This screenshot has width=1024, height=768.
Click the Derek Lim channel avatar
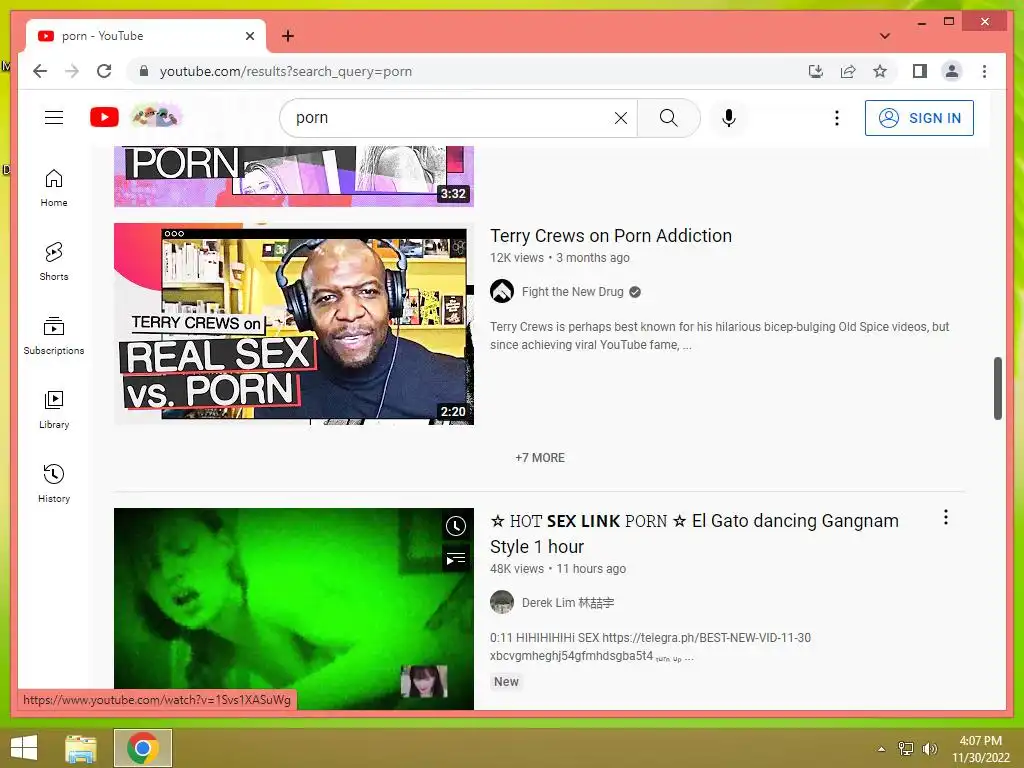coord(502,602)
